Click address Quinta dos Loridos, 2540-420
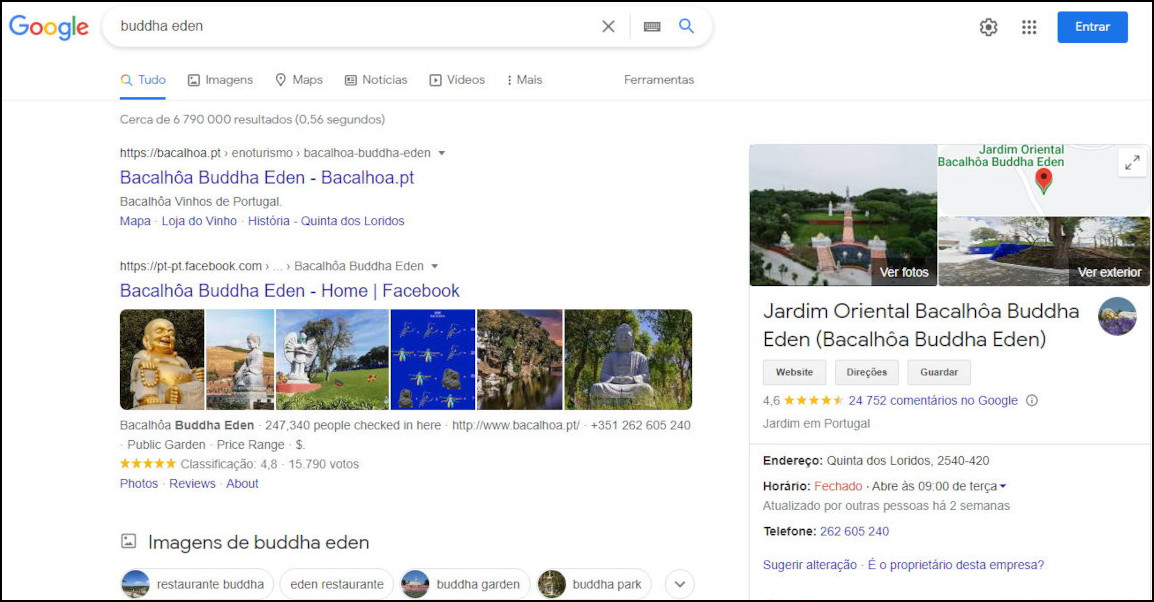The image size is (1154, 602). (908, 461)
